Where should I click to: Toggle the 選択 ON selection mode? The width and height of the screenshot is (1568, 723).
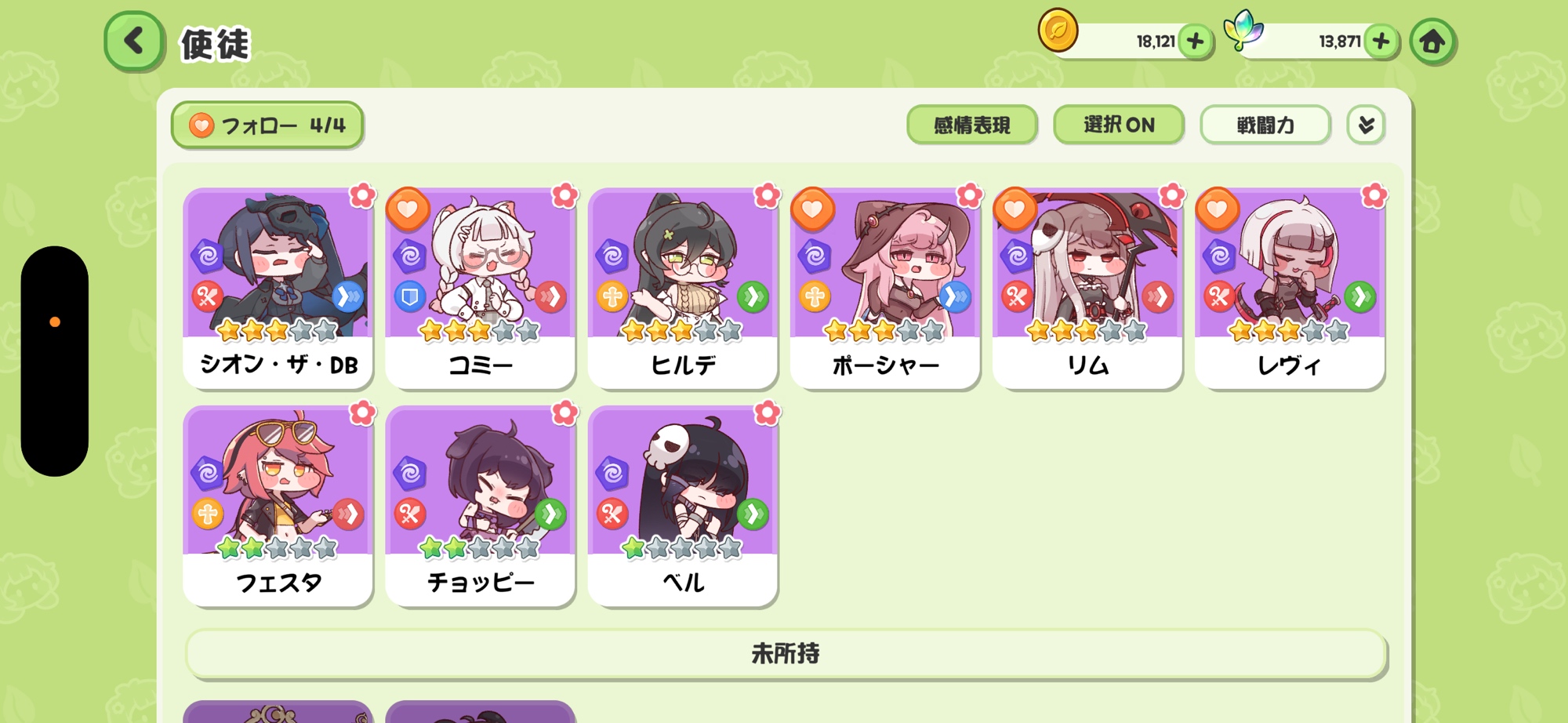(1119, 125)
